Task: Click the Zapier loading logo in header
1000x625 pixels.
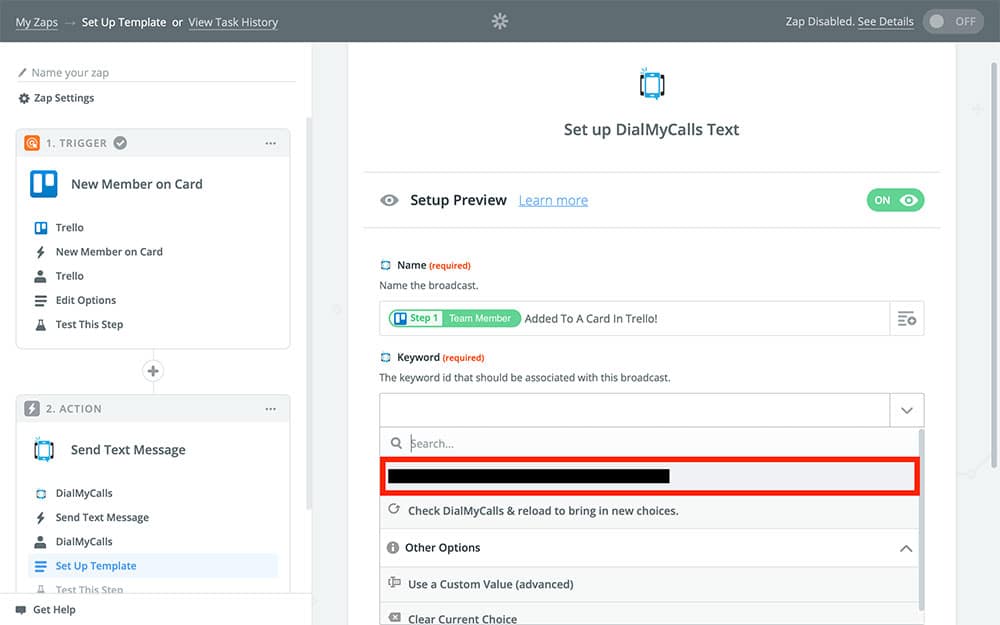Action: (x=500, y=21)
